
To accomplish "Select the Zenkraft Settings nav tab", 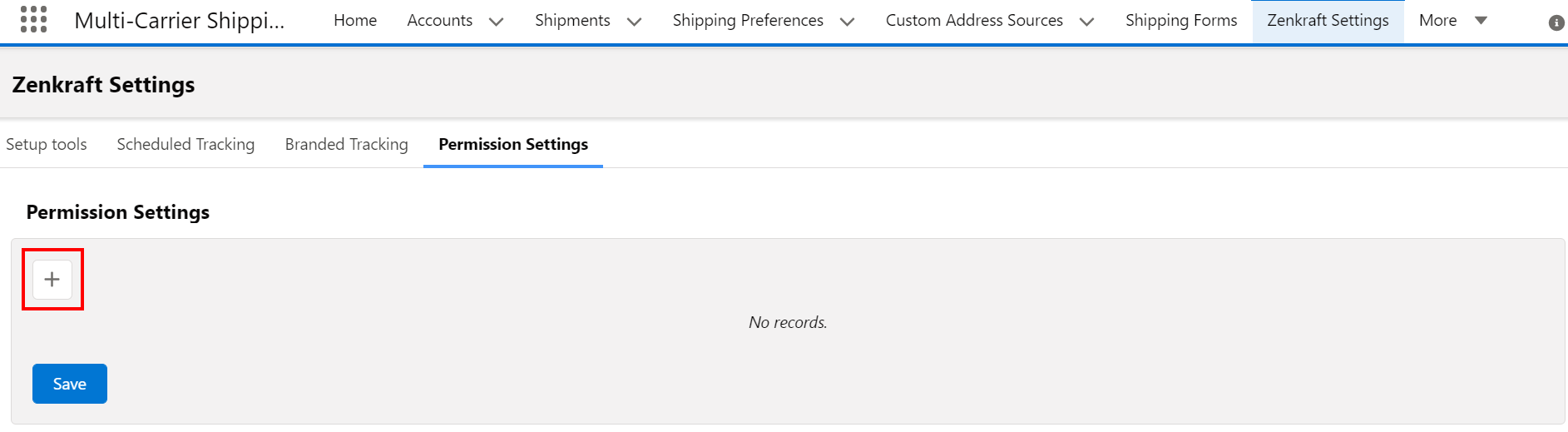I will pyautogui.click(x=1328, y=20).
